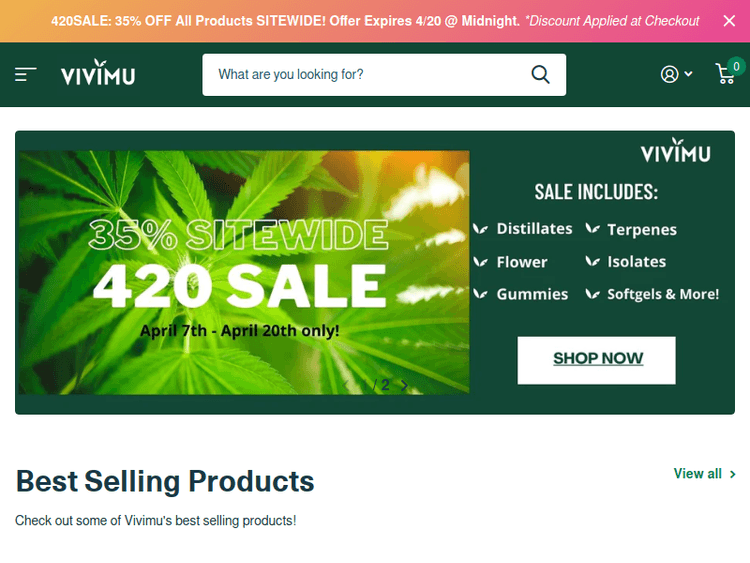Focus the 'What are you looking for?' search field

point(366,75)
